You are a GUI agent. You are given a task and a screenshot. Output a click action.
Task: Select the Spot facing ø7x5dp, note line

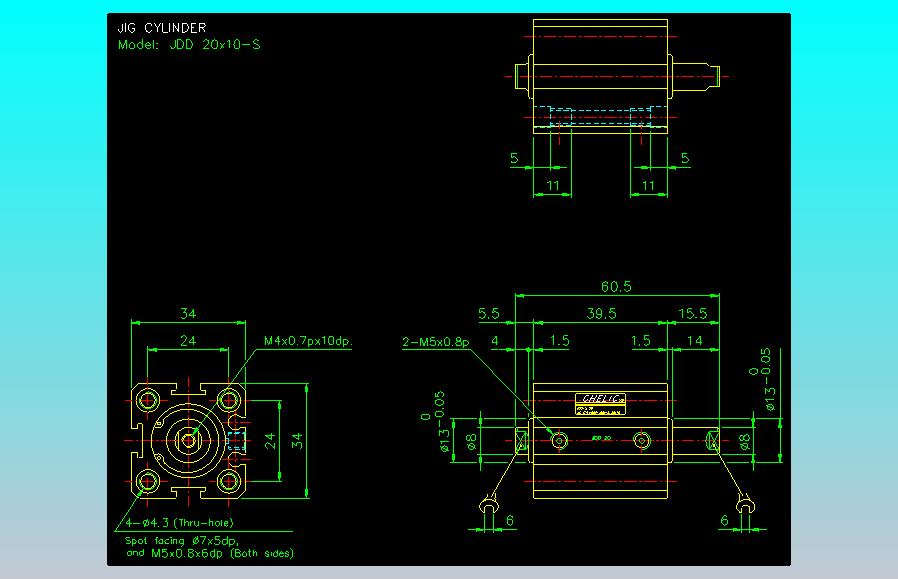[182, 540]
